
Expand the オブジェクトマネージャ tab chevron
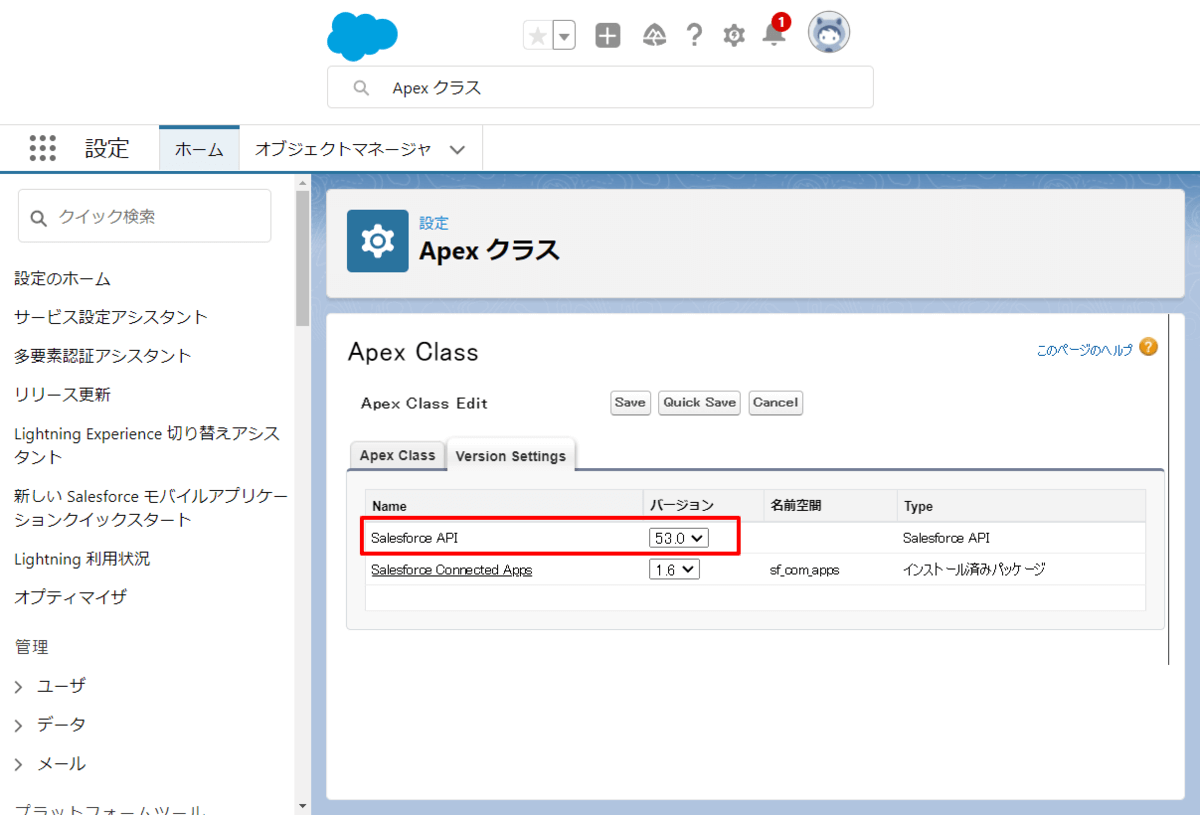point(457,149)
